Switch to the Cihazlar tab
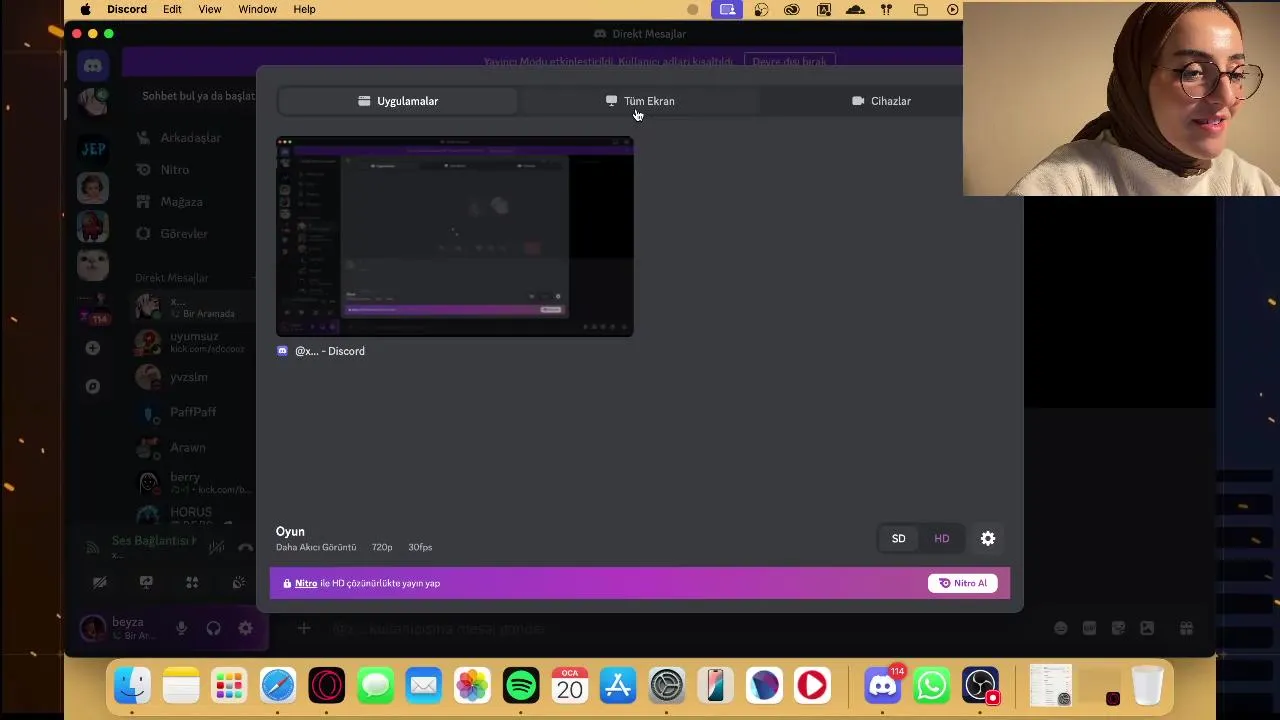Image resolution: width=1280 pixels, height=720 pixels. [881, 101]
